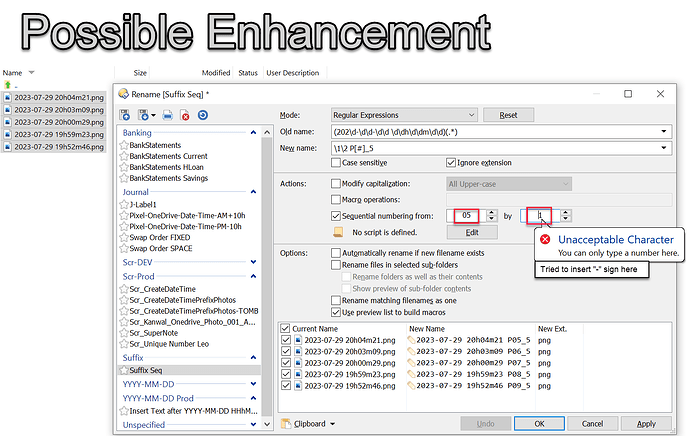Click the star icon beside J-Label1
Image resolution: width=690 pixels, height=436 pixels.
[x=124, y=205]
